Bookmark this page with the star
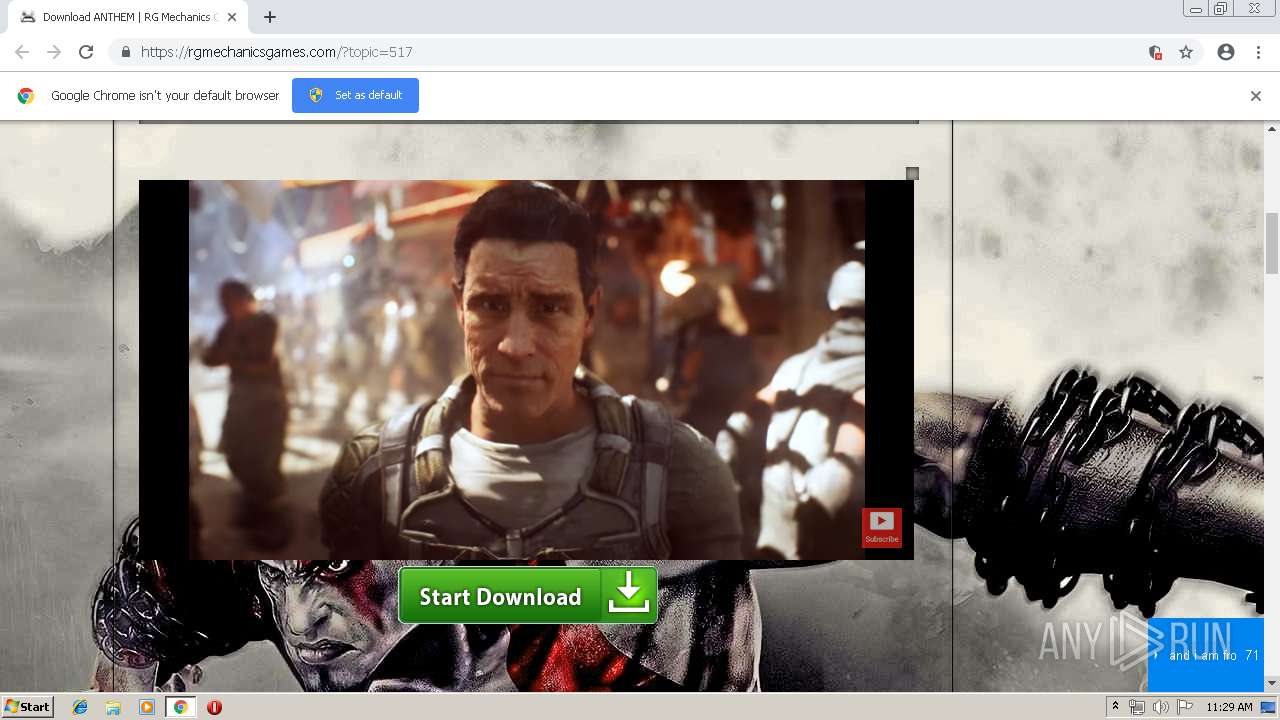The width and height of the screenshot is (1280, 720). (x=1186, y=52)
